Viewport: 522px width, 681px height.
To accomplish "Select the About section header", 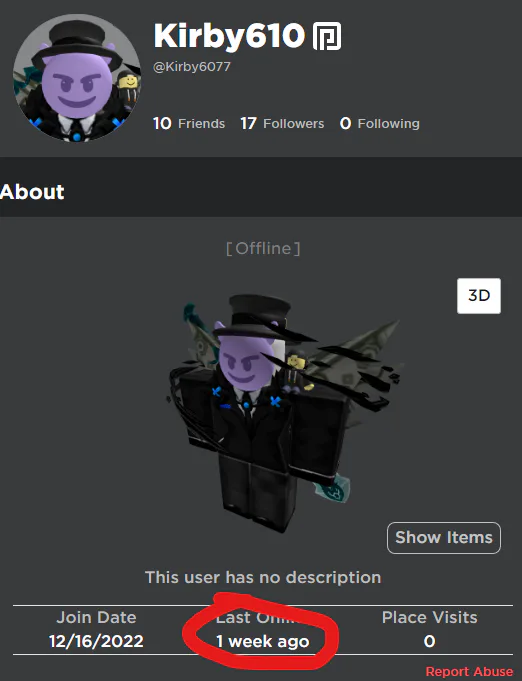I will coord(32,192).
